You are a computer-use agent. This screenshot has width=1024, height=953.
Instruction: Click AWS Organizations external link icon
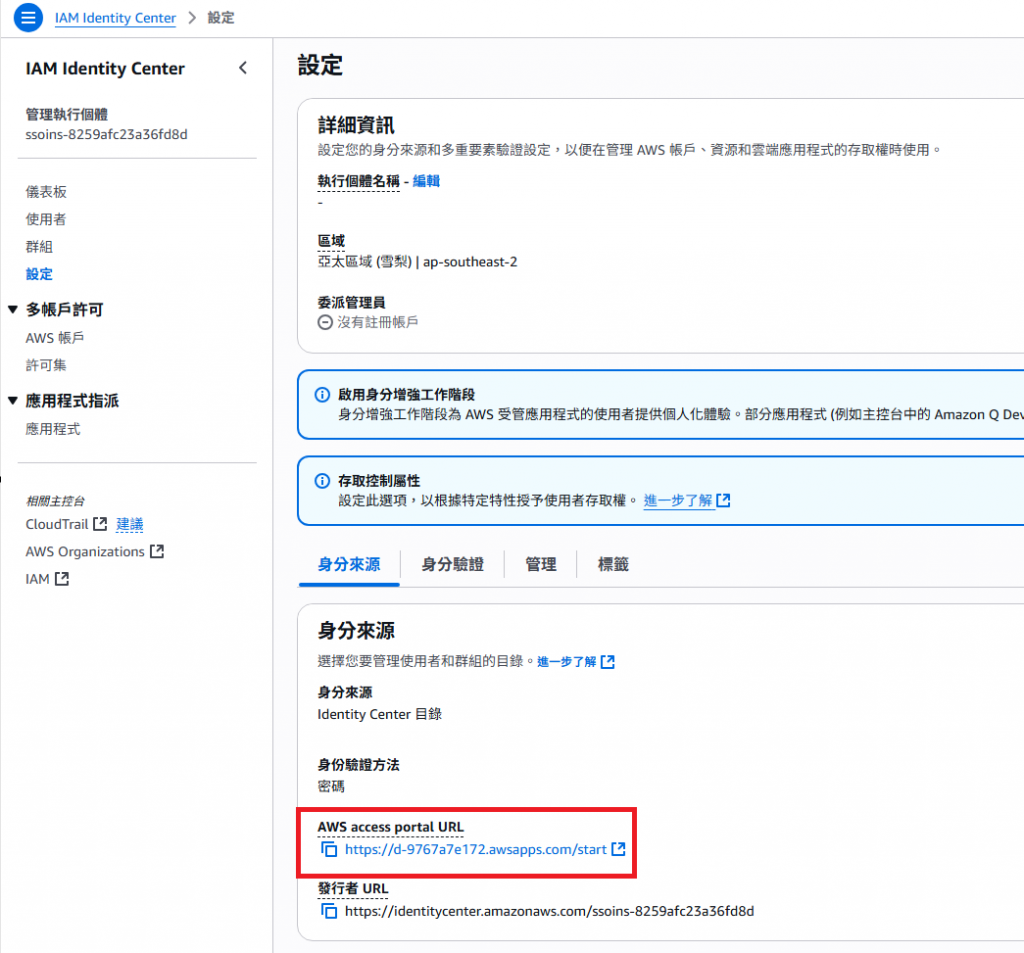157,551
